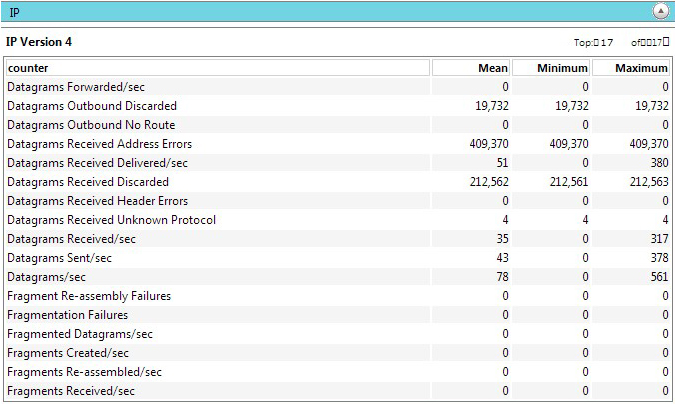
Task: Select the Datagrams Forwarded/sec row
Action: [x=338, y=87]
